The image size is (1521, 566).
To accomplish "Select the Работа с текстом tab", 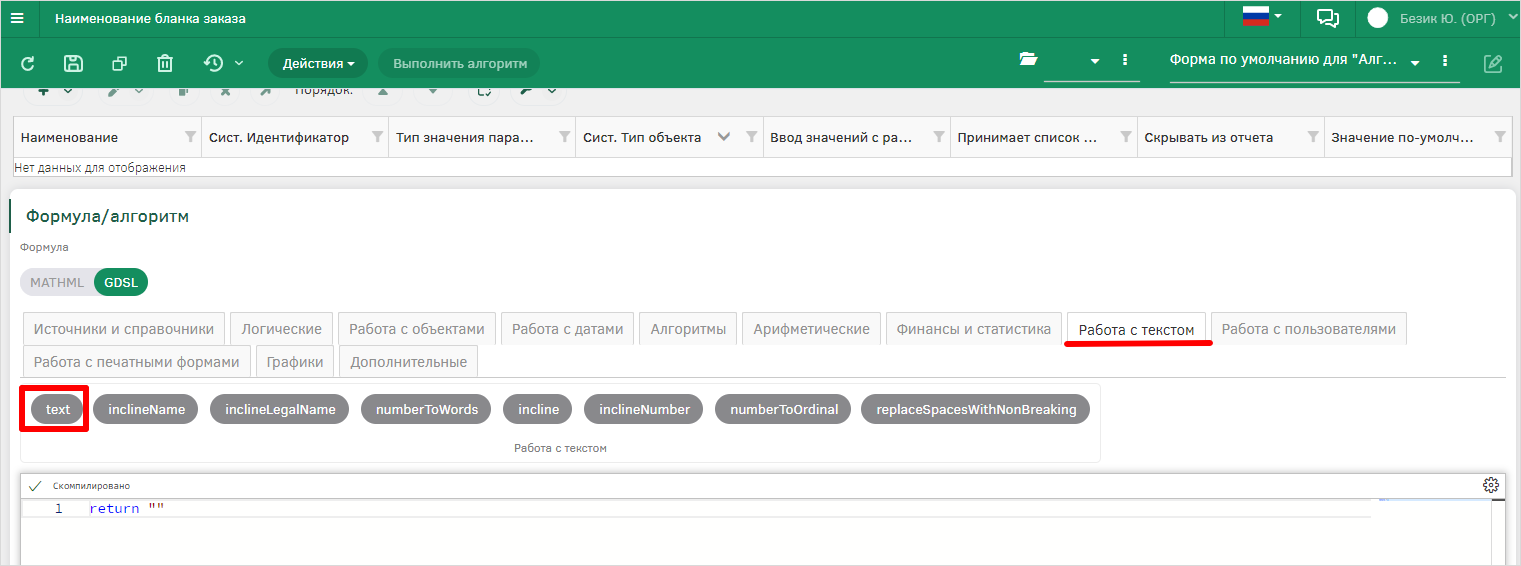I will [x=1136, y=329].
